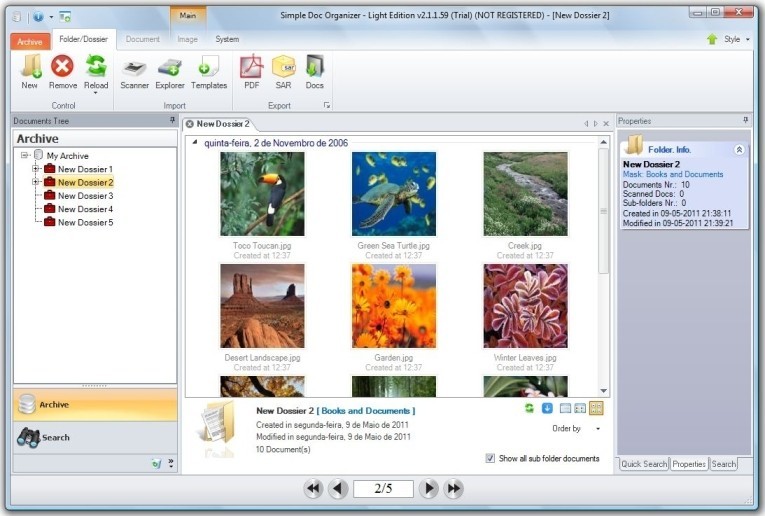The image size is (765, 516).
Task: Open the Reload dropdown arrow
Action: (x=96, y=93)
